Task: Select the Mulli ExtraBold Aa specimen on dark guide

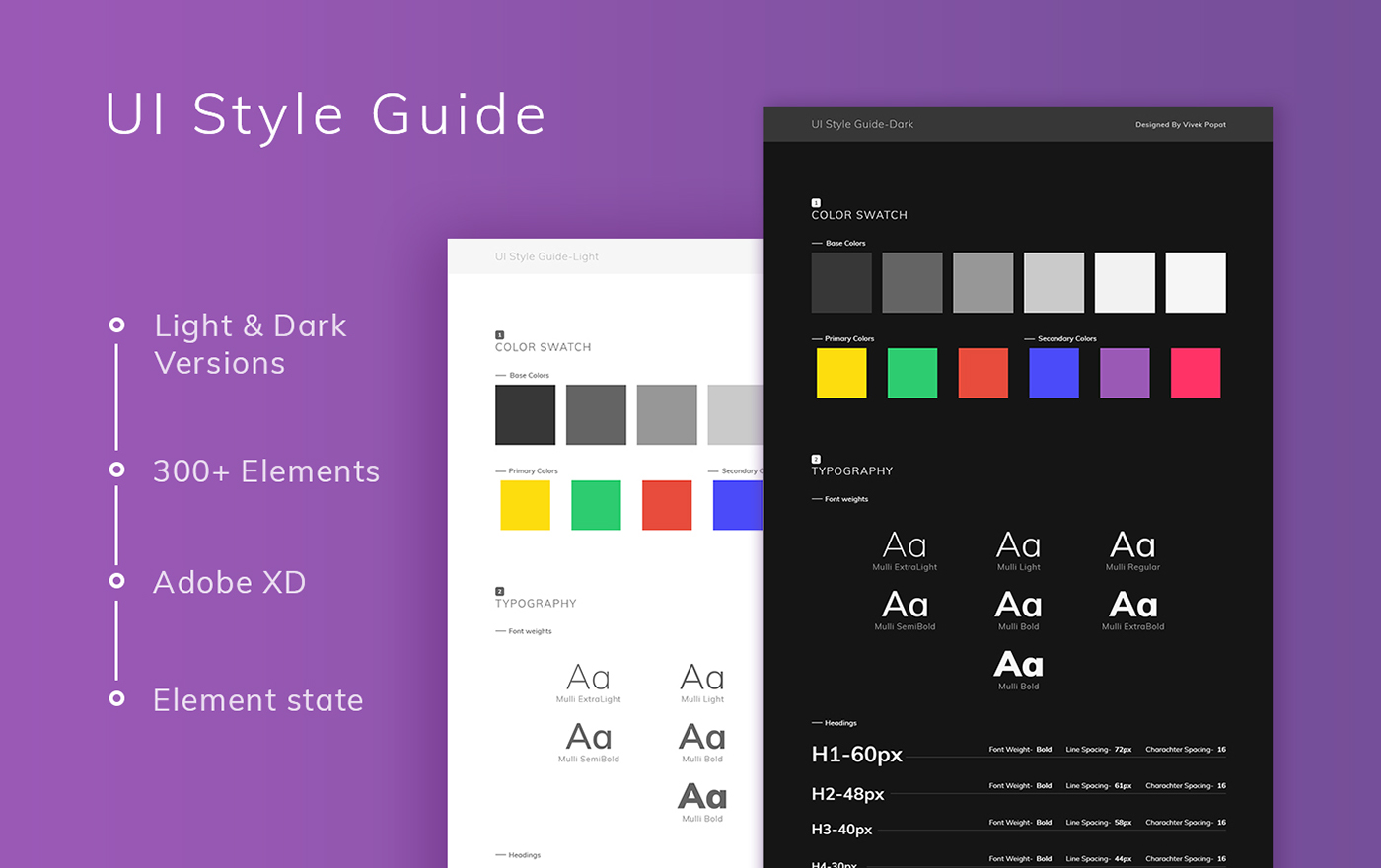Action: [1131, 603]
